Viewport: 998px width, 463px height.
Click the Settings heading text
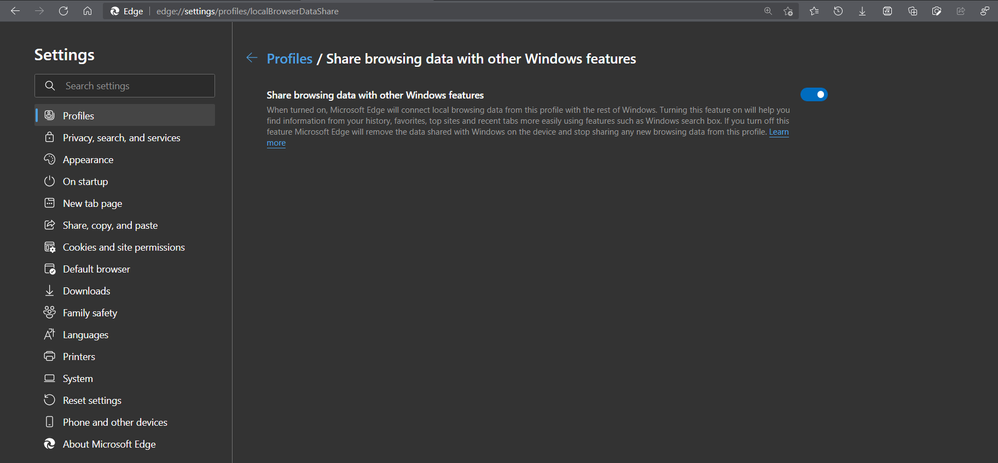click(64, 55)
